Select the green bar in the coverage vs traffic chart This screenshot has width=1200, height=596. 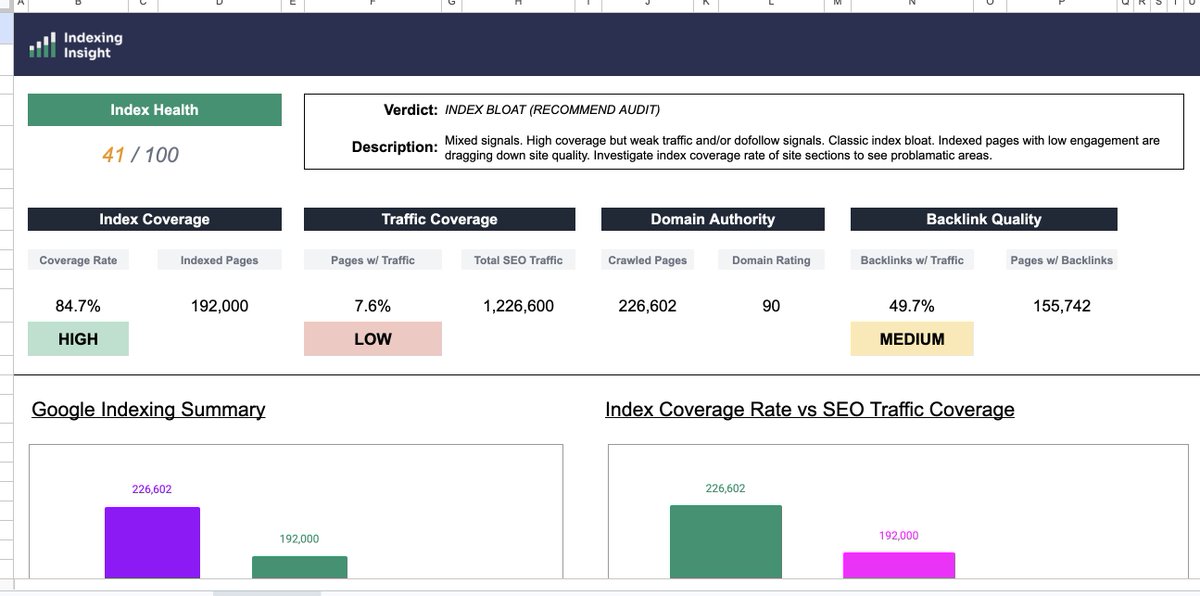pyautogui.click(x=726, y=541)
